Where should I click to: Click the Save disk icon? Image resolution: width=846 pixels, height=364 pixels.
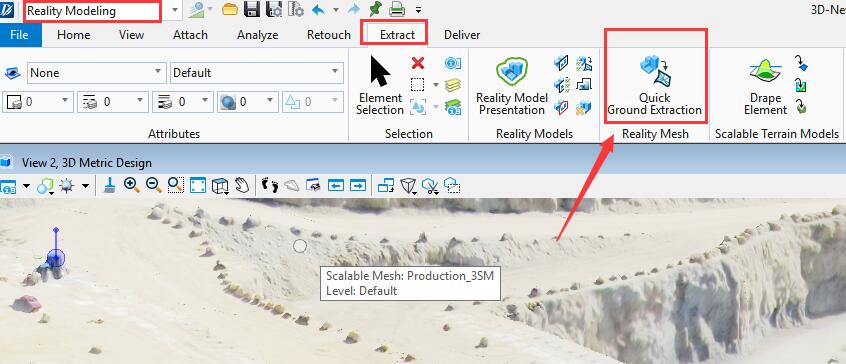click(252, 10)
